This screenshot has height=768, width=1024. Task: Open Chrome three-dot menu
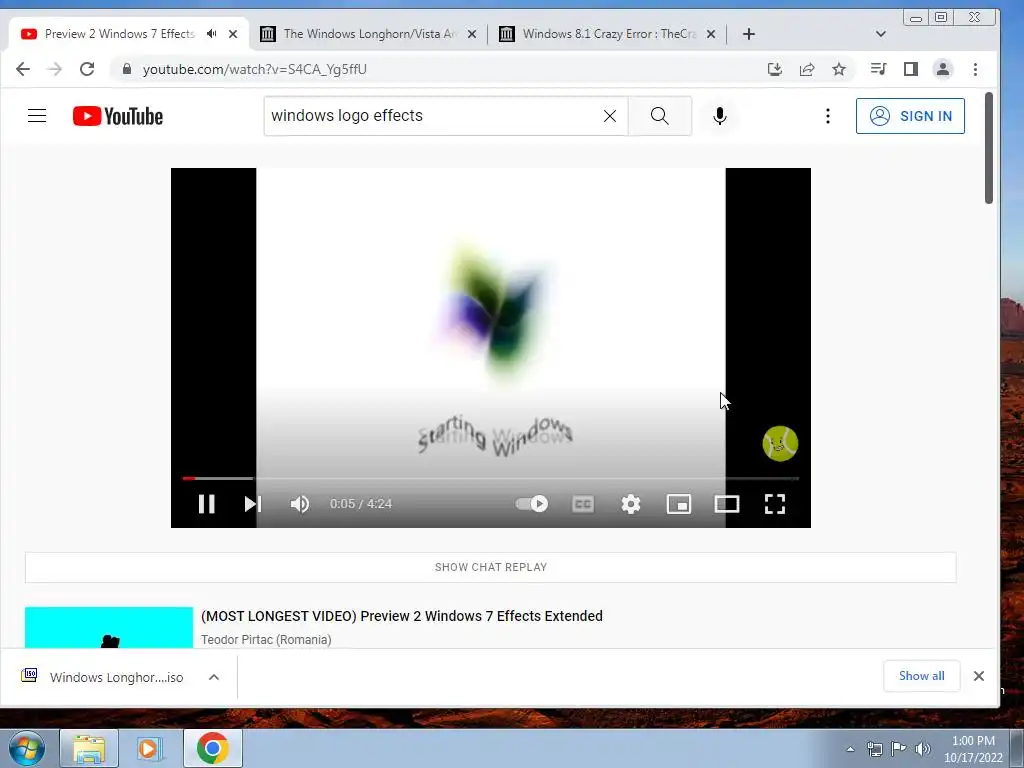[975, 69]
